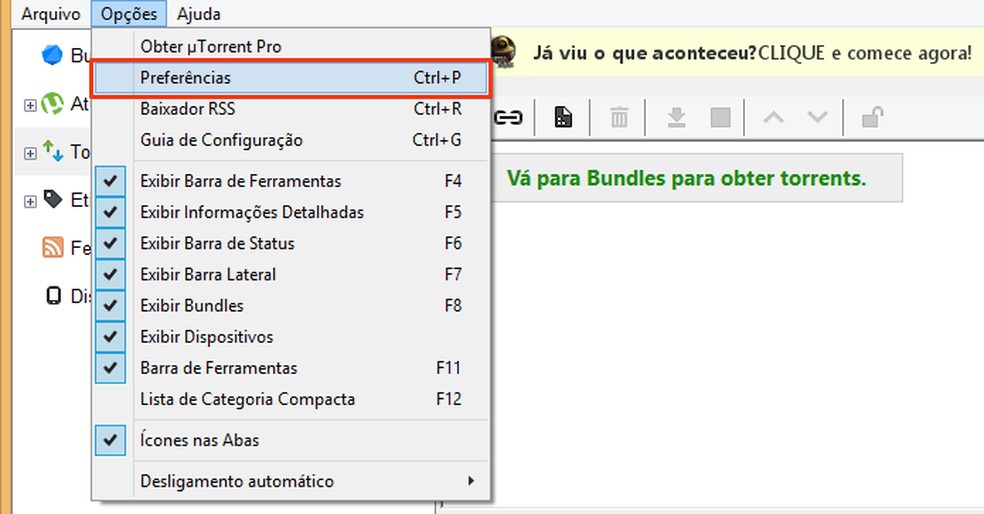Close the open Opções menu
Viewport: 984px width, 514px height.
(x=129, y=14)
